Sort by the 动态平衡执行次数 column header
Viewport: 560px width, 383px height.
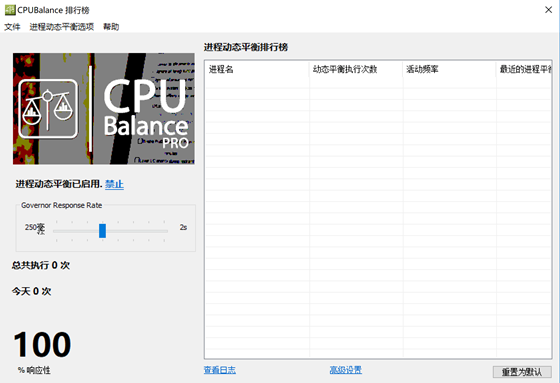coord(356,69)
